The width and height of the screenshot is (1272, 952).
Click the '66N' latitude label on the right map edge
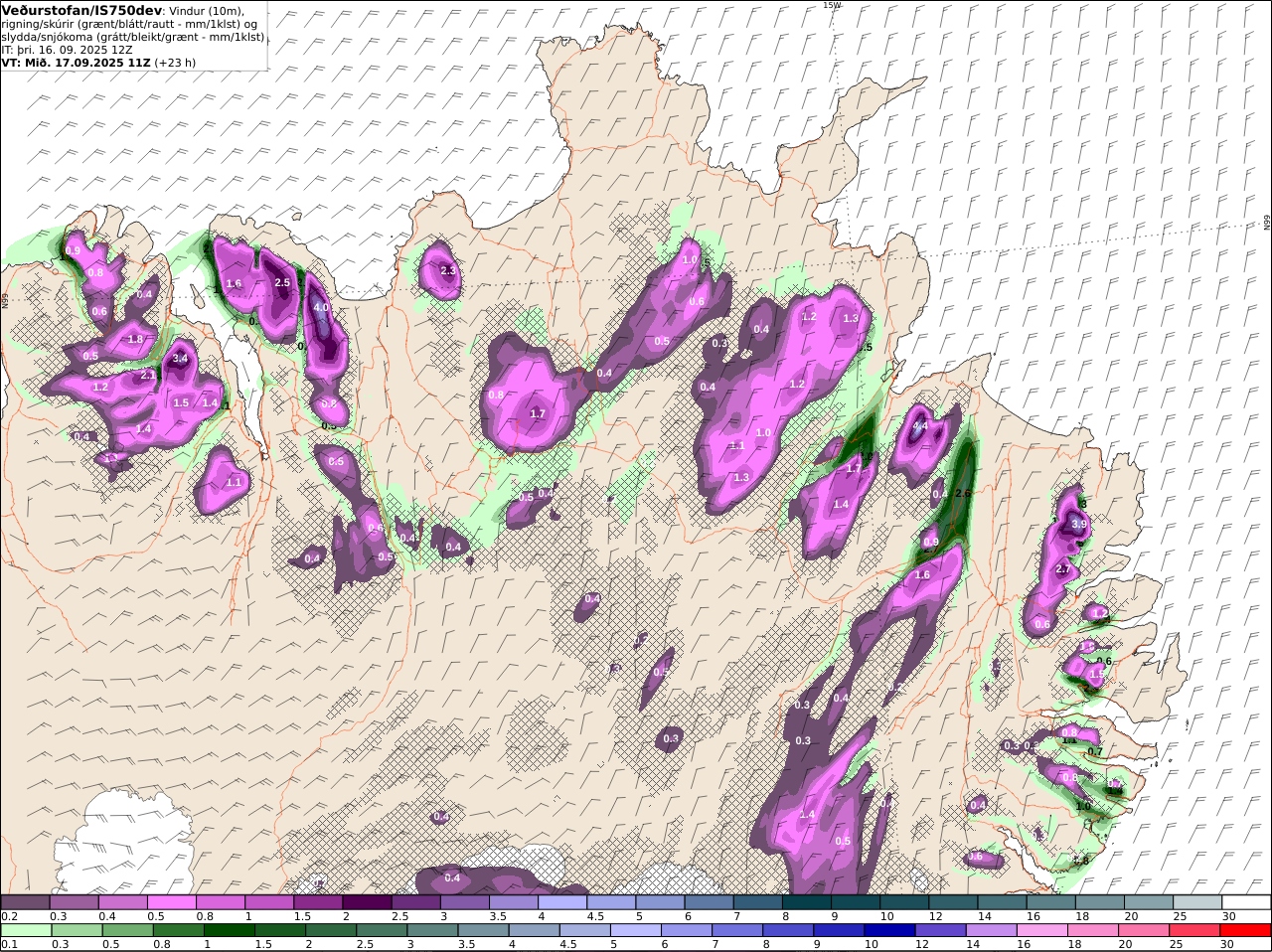click(x=1266, y=223)
